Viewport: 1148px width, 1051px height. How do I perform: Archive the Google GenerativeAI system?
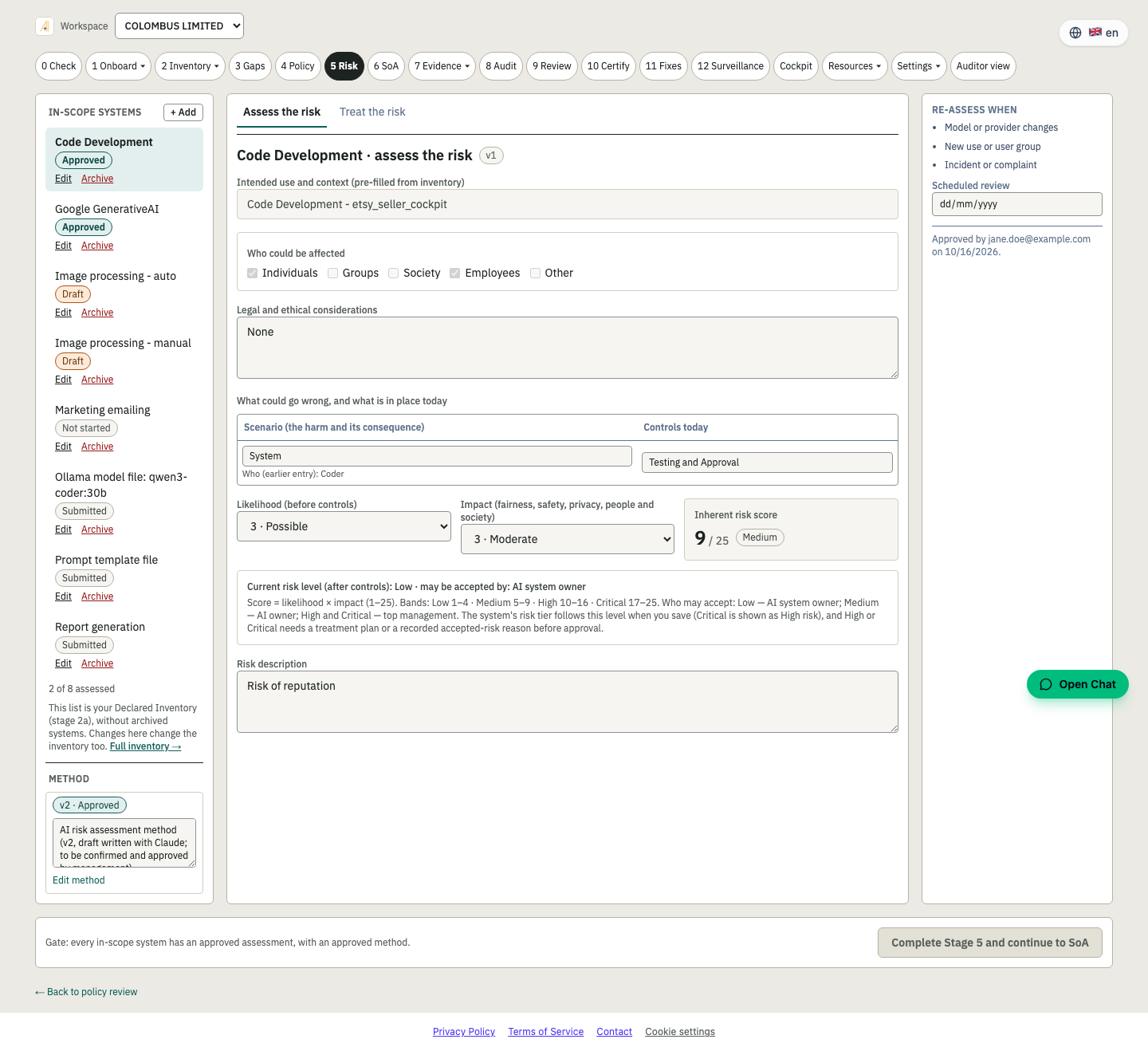[x=97, y=246]
